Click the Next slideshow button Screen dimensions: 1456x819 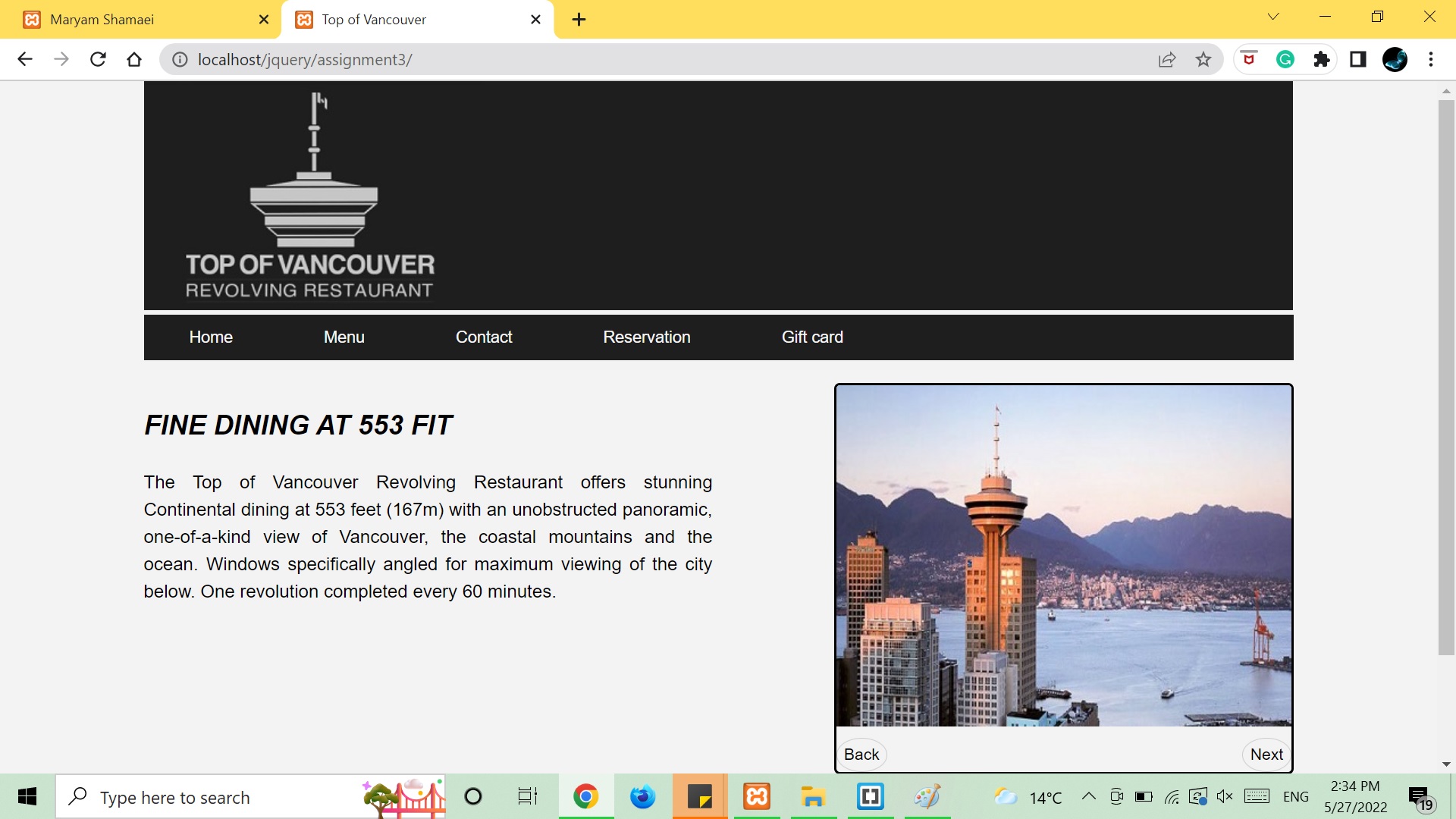(1266, 755)
